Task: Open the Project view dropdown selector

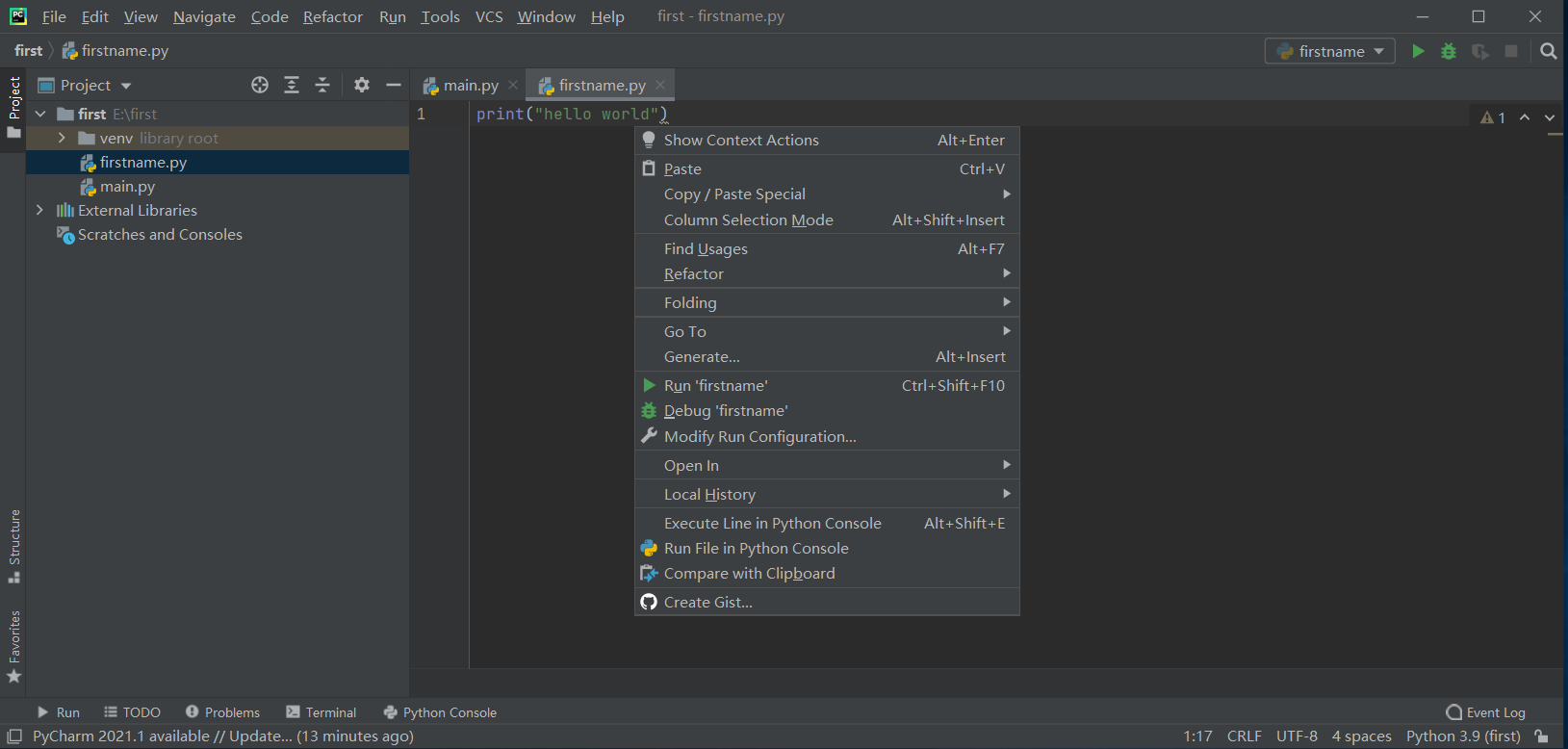Action: click(x=85, y=85)
